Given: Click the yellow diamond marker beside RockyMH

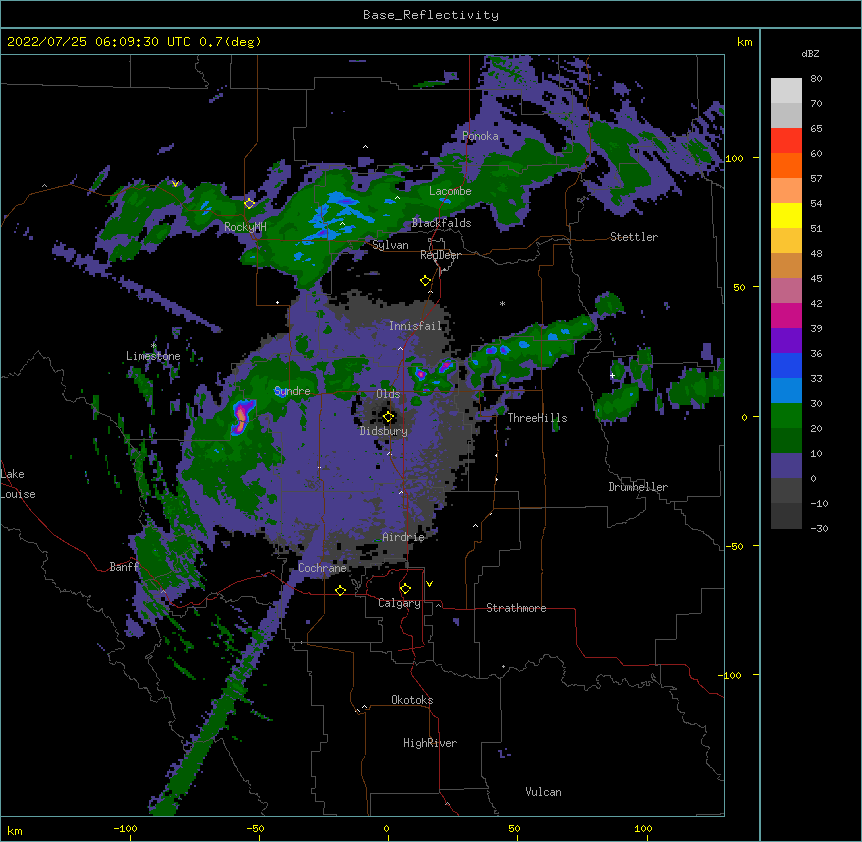Looking at the screenshot, I should click(250, 203).
